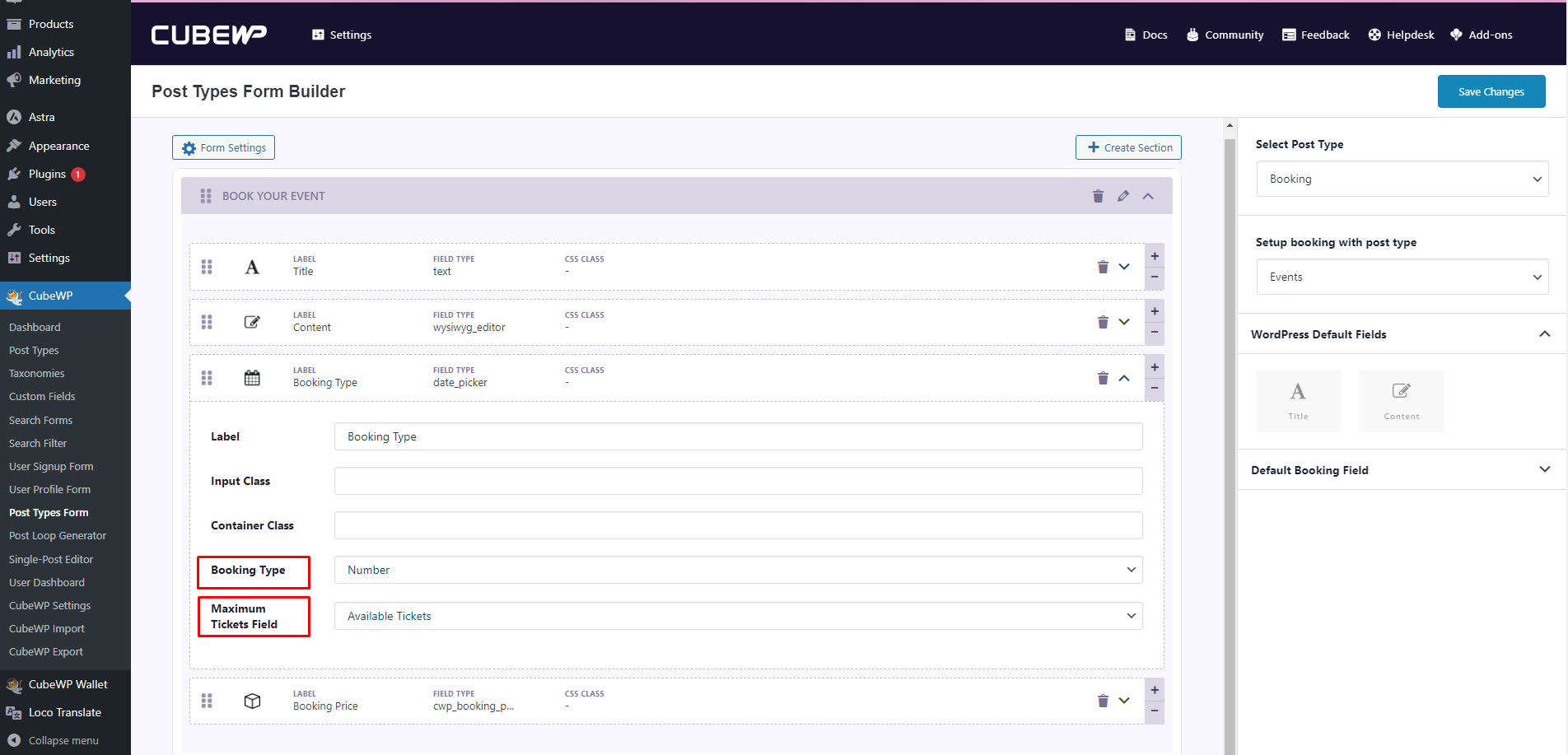Click the Content row drag handle
The image size is (1568, 755).
point(207,322)
